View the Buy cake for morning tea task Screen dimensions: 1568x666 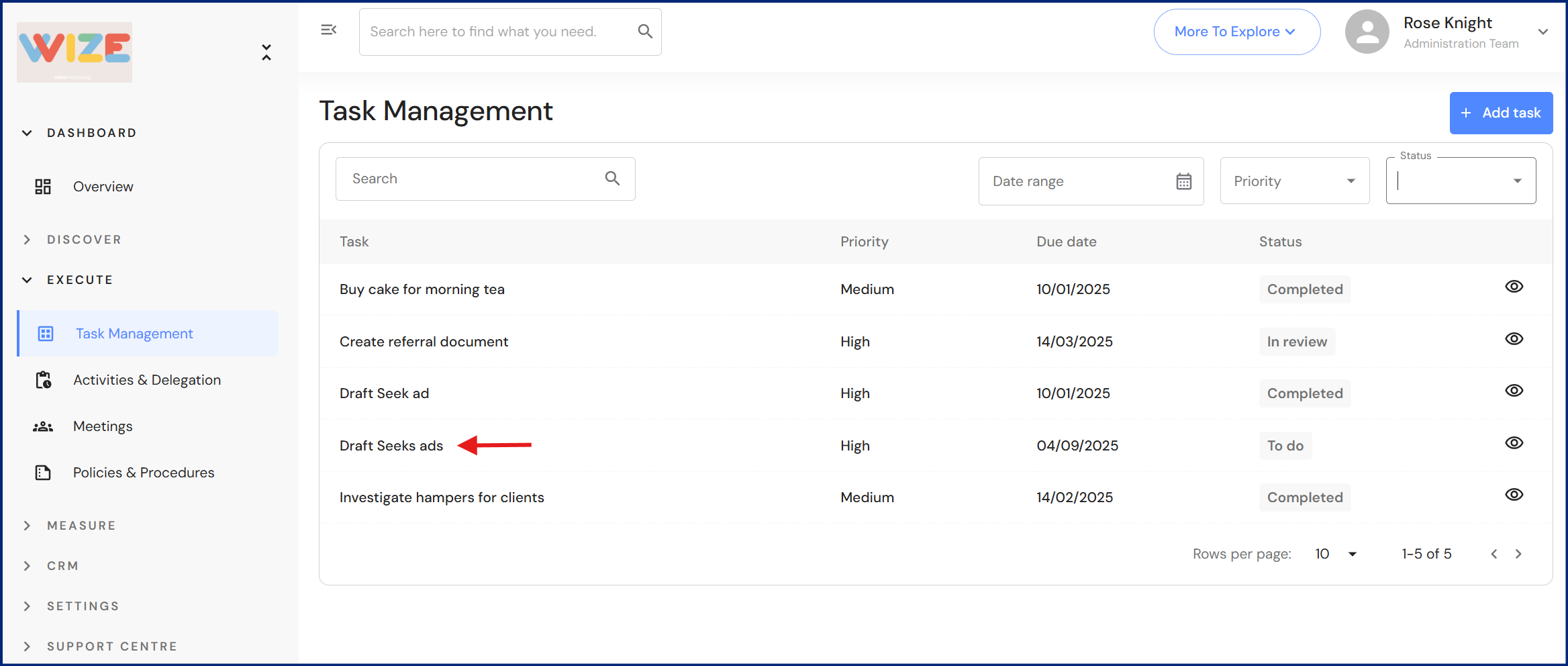tap(1514, 287)
